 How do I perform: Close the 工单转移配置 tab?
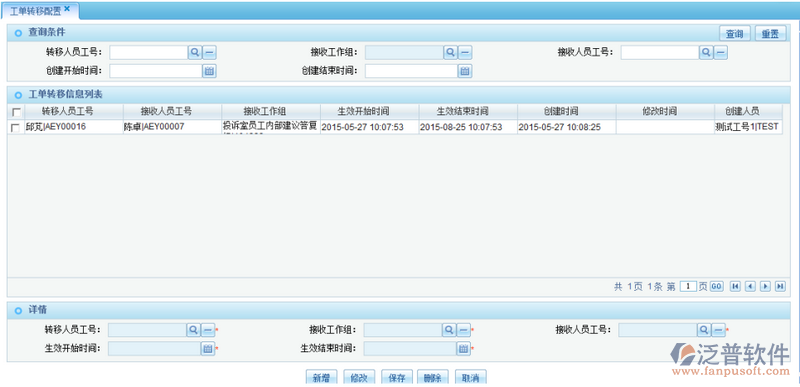click(67, 9)
